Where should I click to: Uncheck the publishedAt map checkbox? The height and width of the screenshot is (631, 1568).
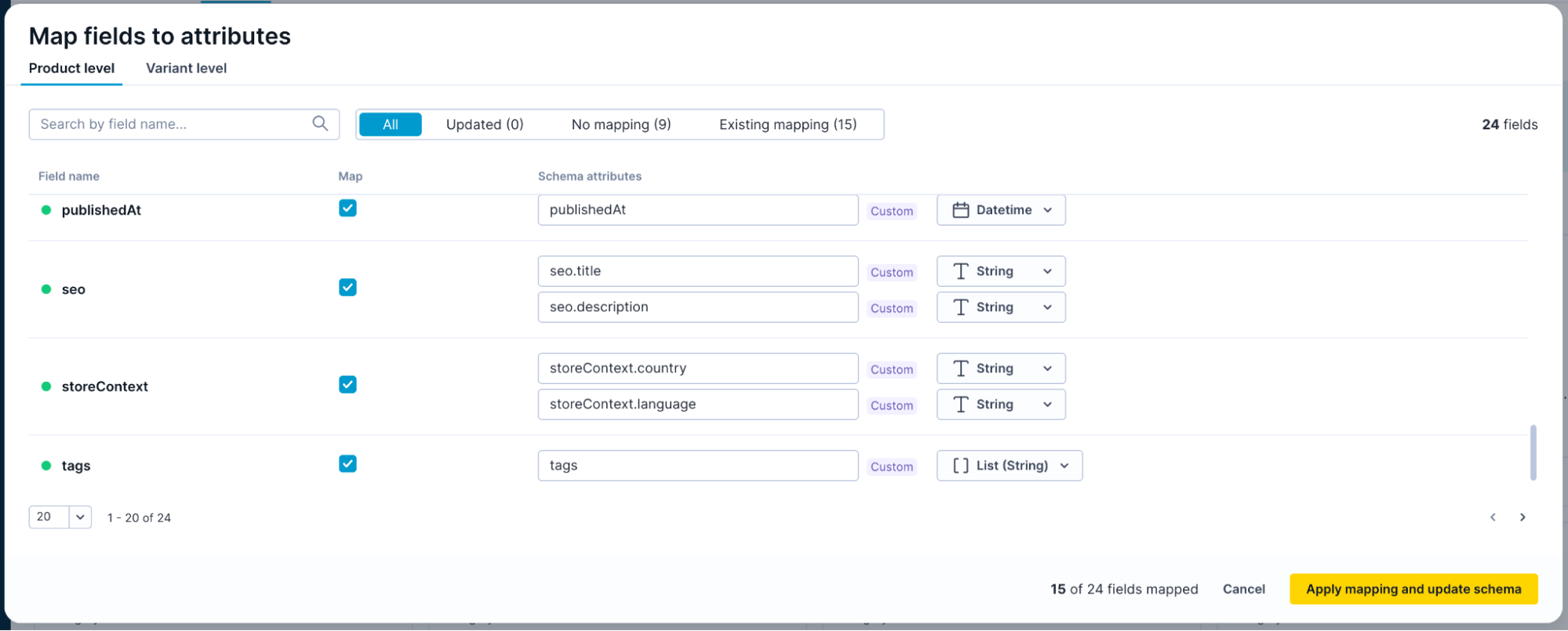coord(347,209)
